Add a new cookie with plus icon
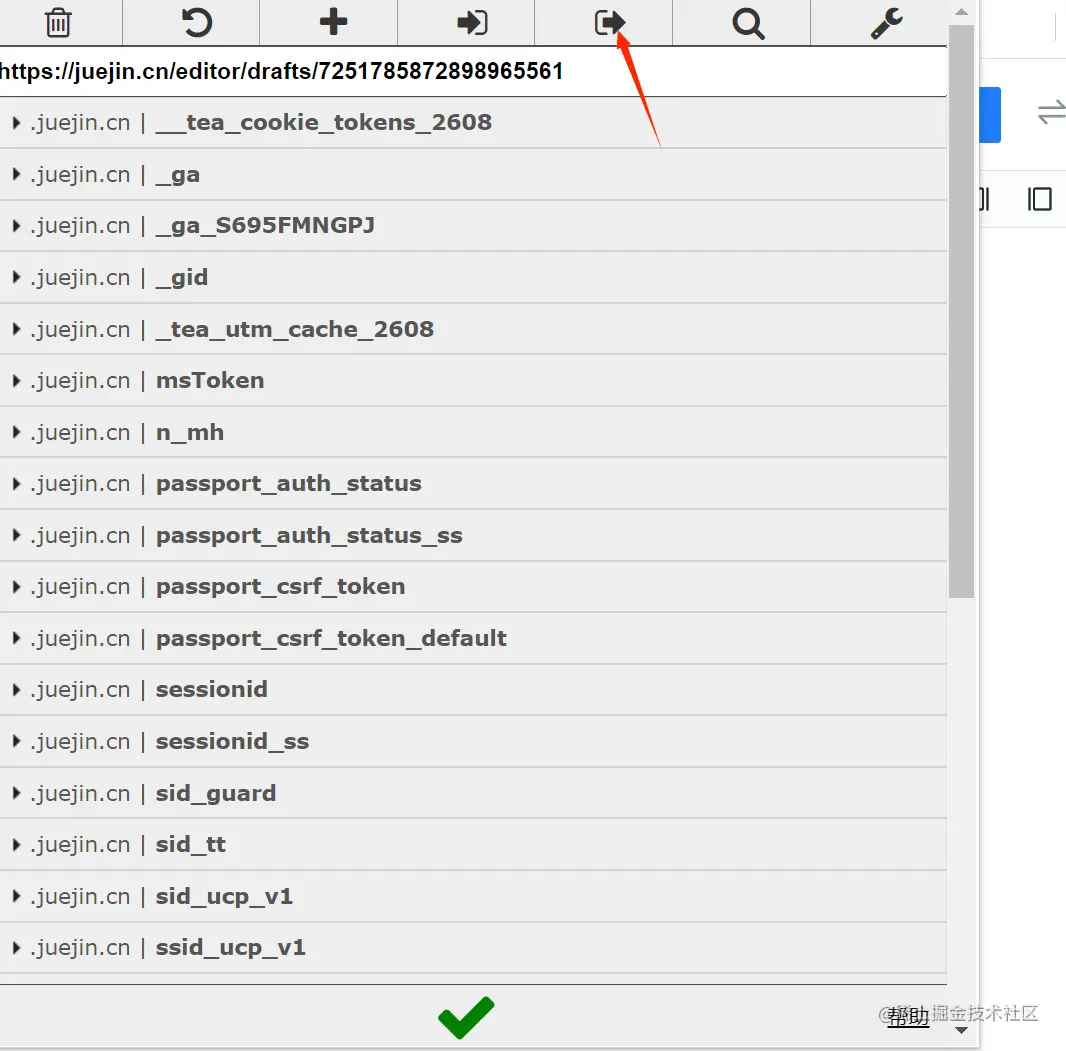 pyautogui.click(x=333, y=22)
